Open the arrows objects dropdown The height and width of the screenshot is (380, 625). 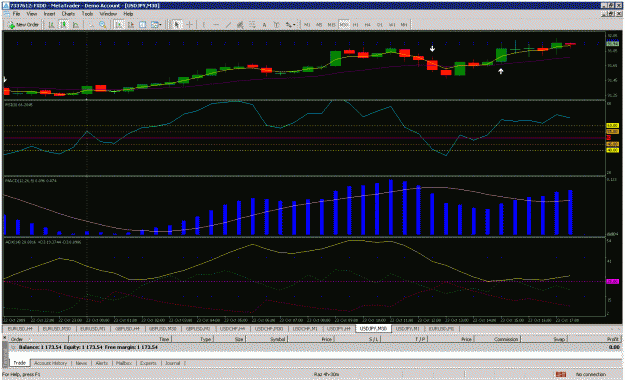[291, 25]
